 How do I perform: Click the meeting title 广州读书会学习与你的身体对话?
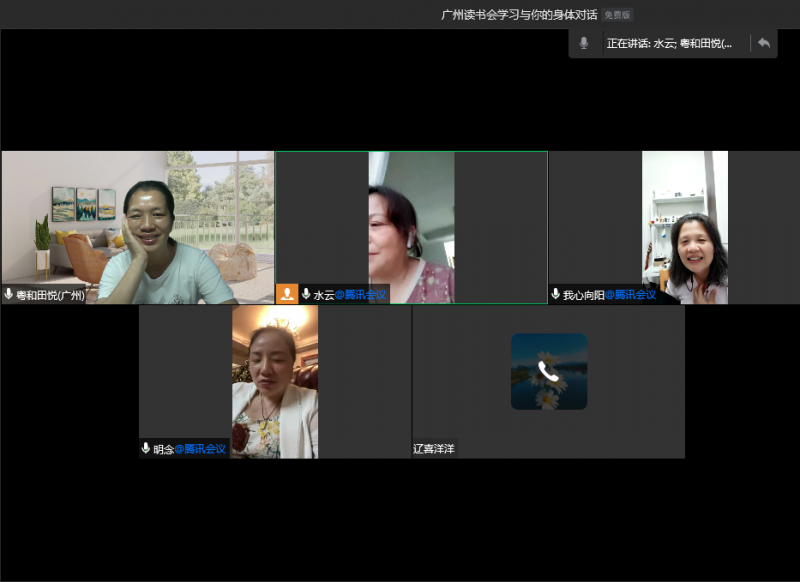pyautogui.click(x=519, y=15)
